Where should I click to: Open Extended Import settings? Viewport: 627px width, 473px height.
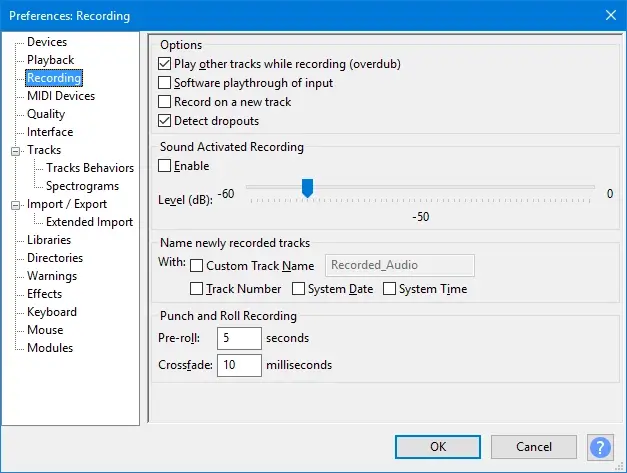pos(89,222)
